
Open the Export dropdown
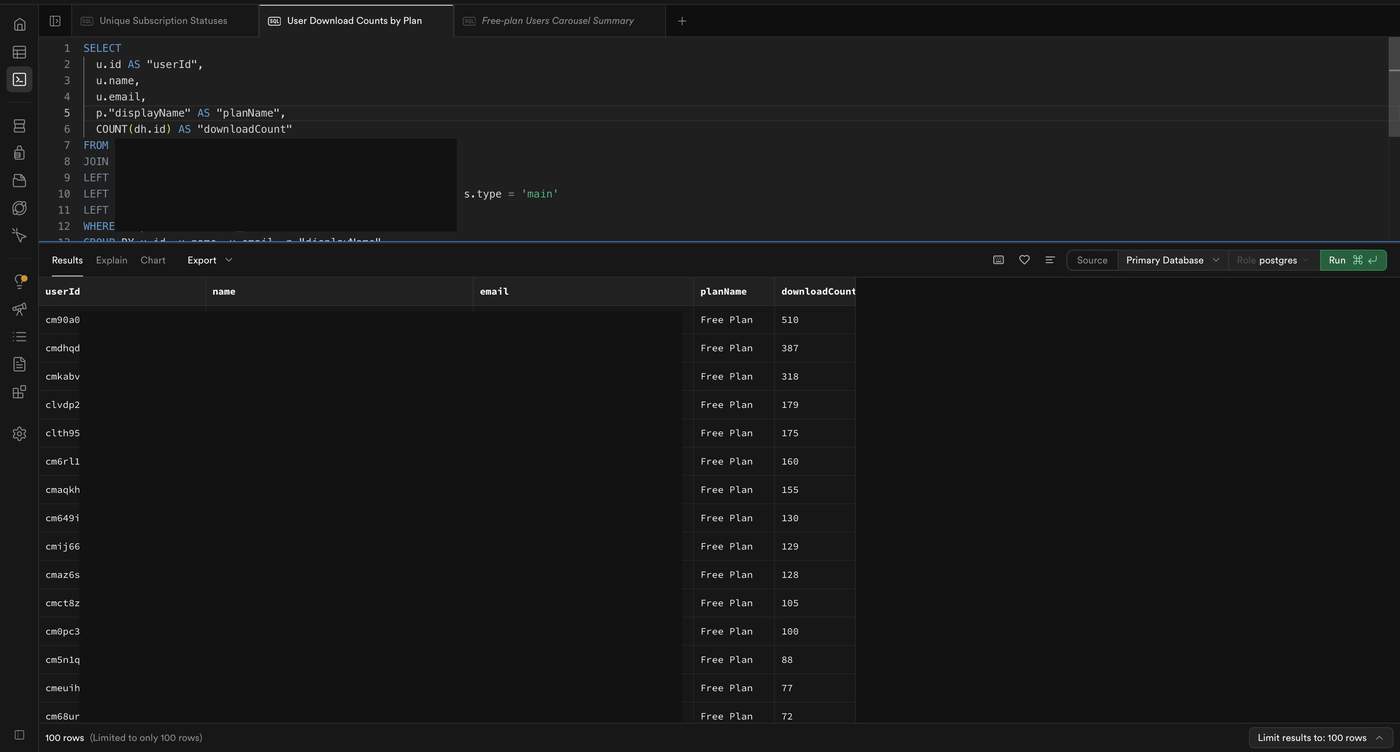click(x=210, y=260)
